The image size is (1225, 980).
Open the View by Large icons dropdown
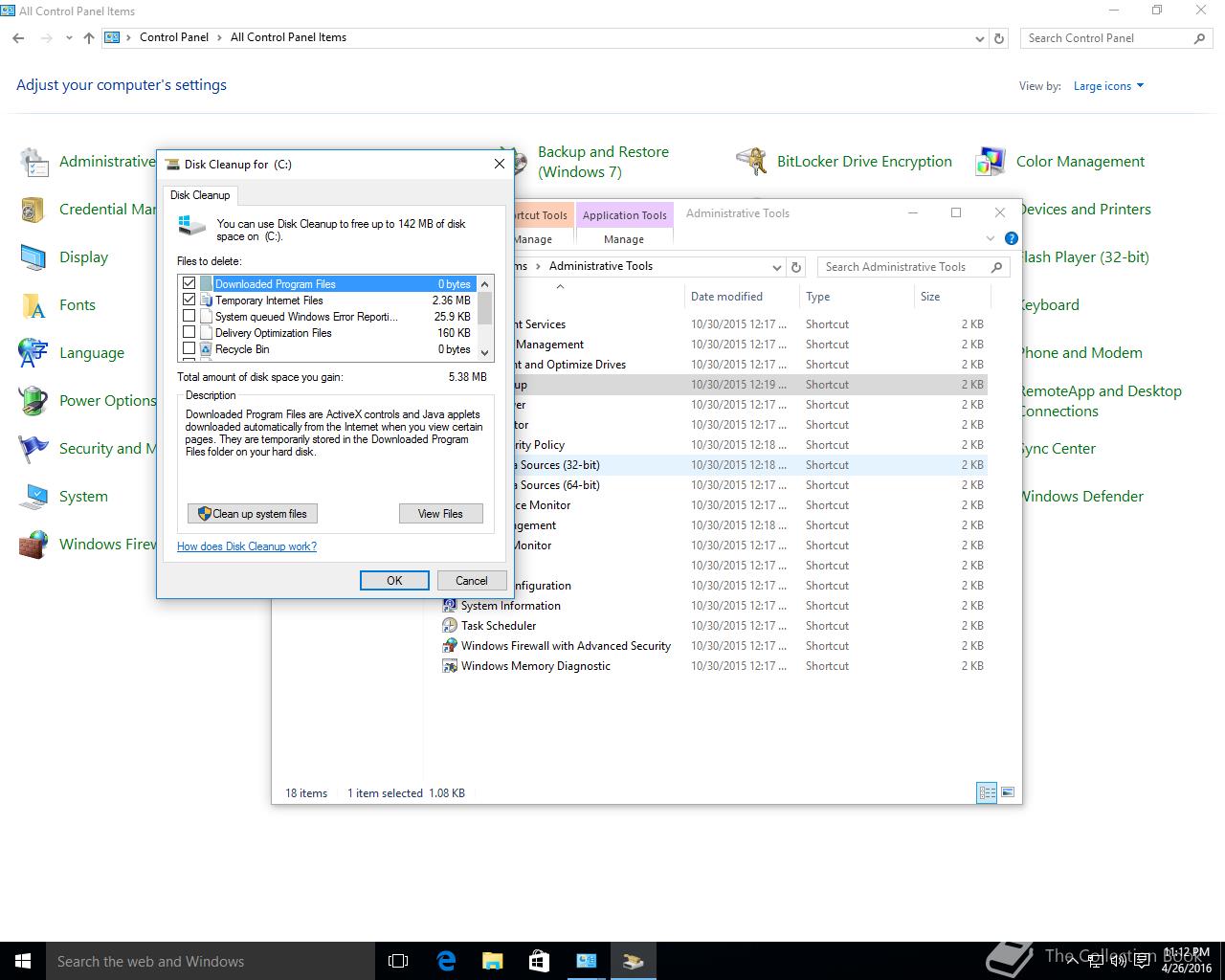(x=1109, y=86)
